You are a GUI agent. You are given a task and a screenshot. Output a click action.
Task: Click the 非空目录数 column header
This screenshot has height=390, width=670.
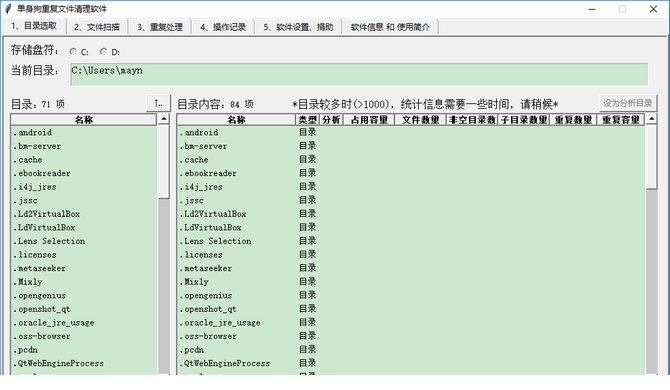pyautogui.click(x=472, y=120)
